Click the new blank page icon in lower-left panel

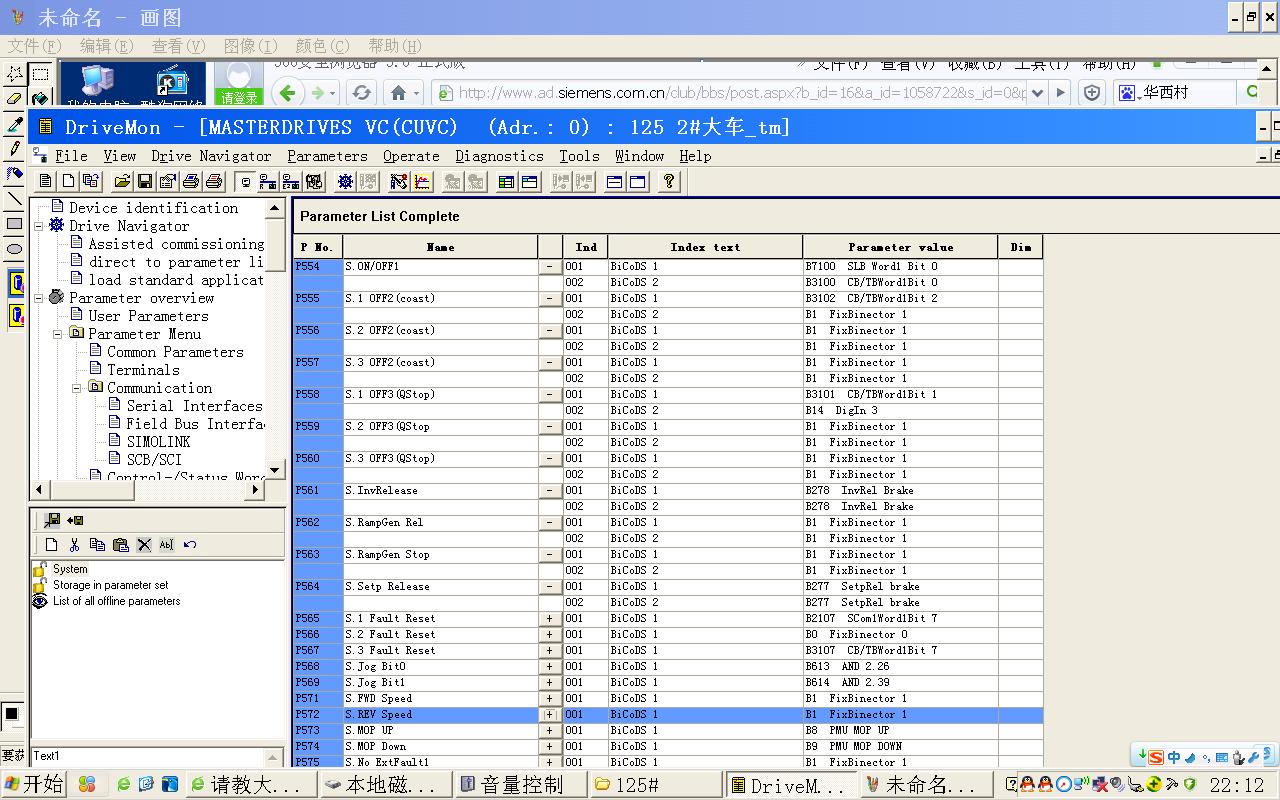[x=52, y=545]
